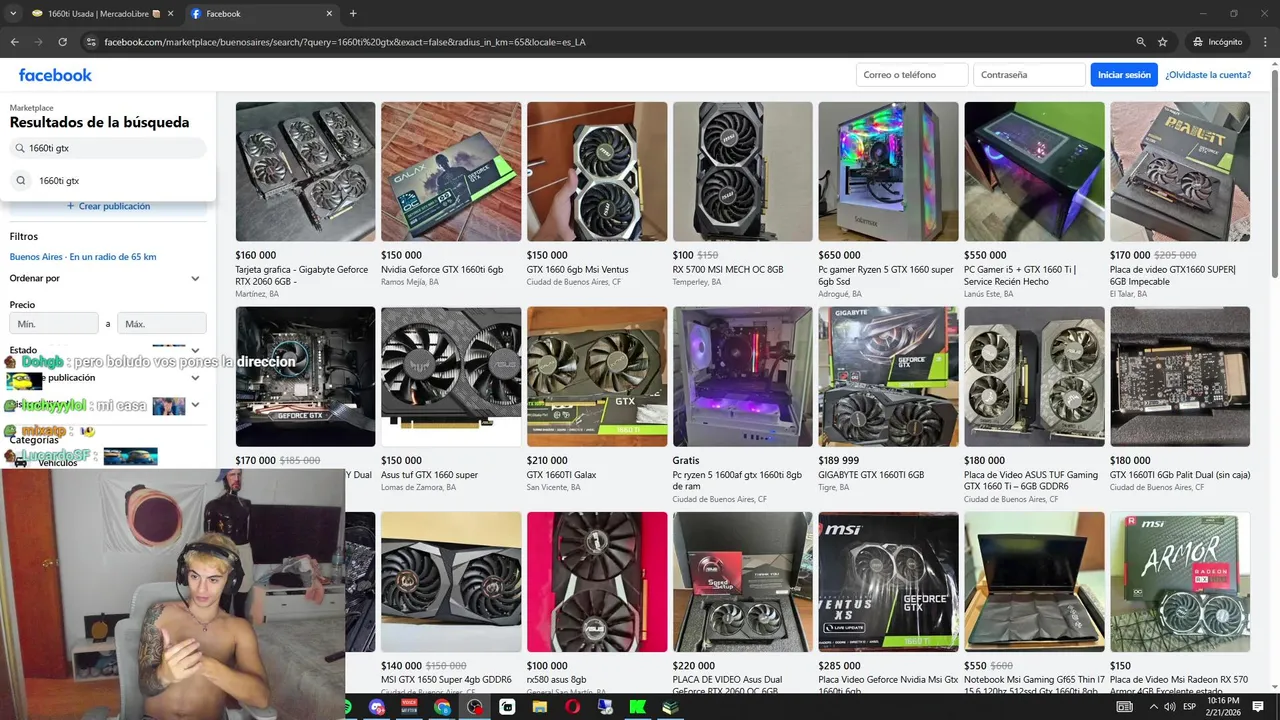Click the address bar URL
The height and width of the screenshot is (720, 1280).
[x=345, y=42]
